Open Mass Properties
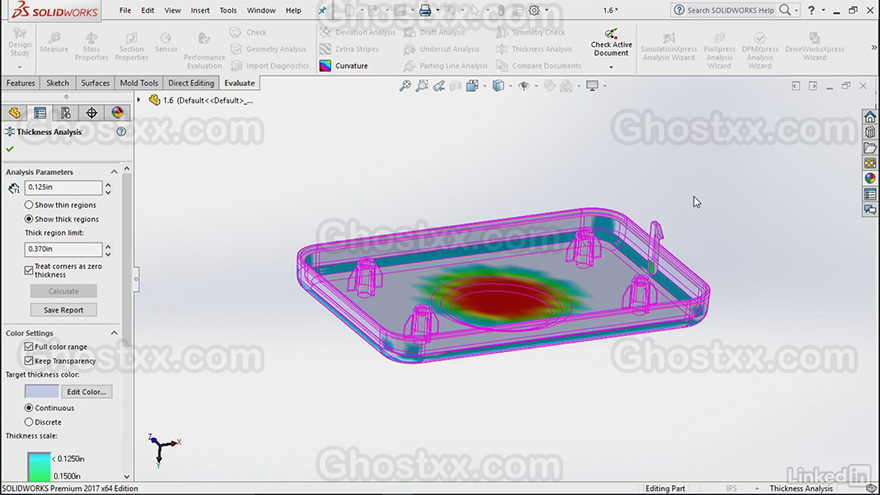880x495 pixels. (x=91, y=46)
